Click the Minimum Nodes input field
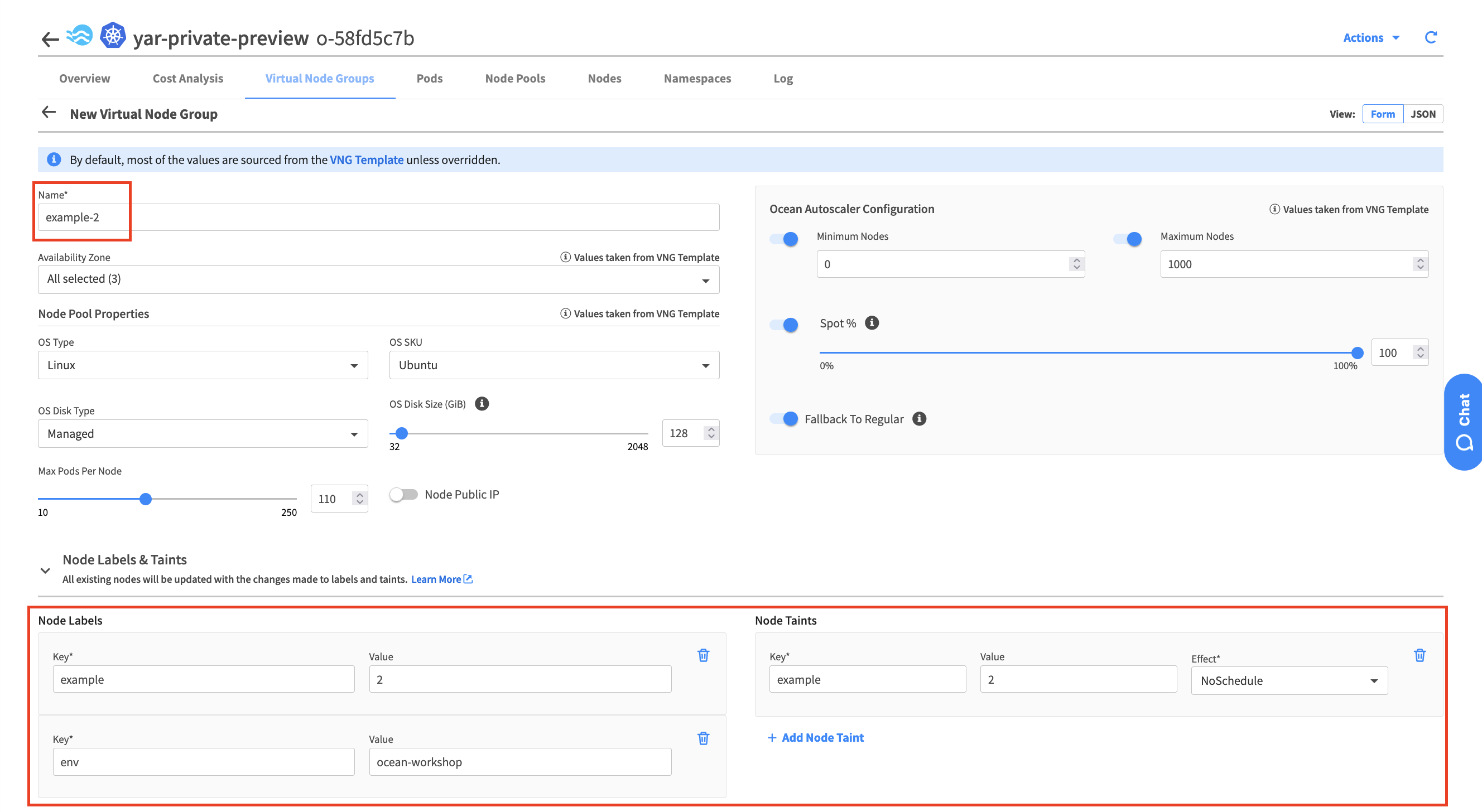 coord(950,264)
